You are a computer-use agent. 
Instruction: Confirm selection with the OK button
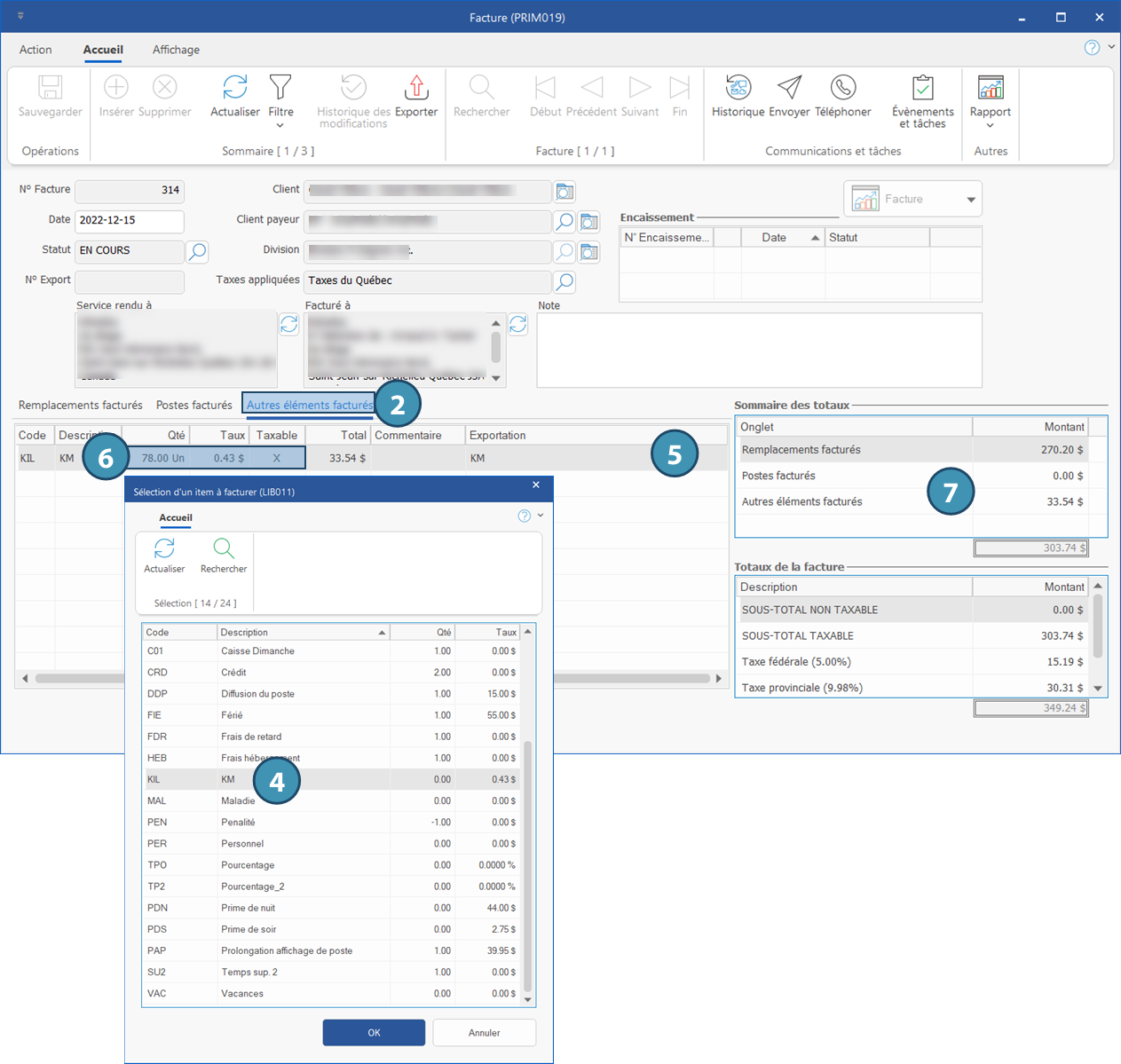pyautogui.click(x=374, y=1033)
